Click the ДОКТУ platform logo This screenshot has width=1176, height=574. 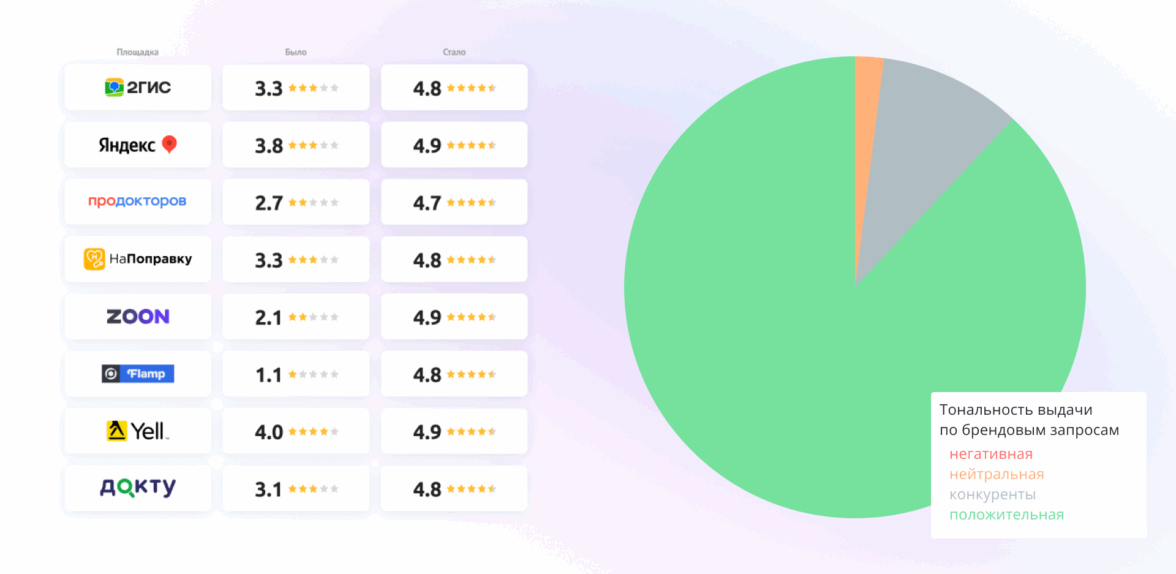(138, 488)
